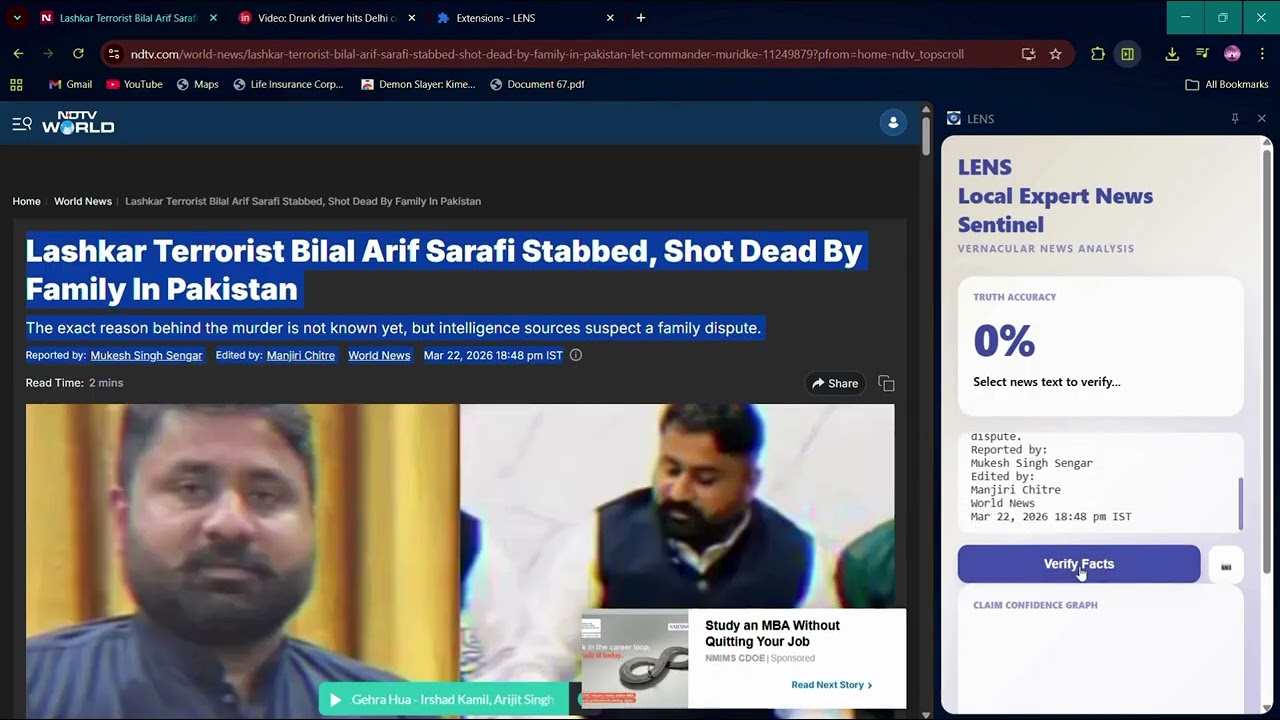Reload the NDTV page
1280x720 pixels.
click(x=78, y=54)
